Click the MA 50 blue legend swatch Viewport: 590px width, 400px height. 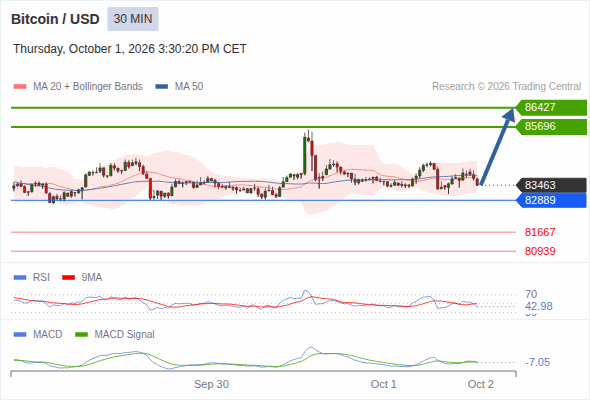click(x=162, y=87)
